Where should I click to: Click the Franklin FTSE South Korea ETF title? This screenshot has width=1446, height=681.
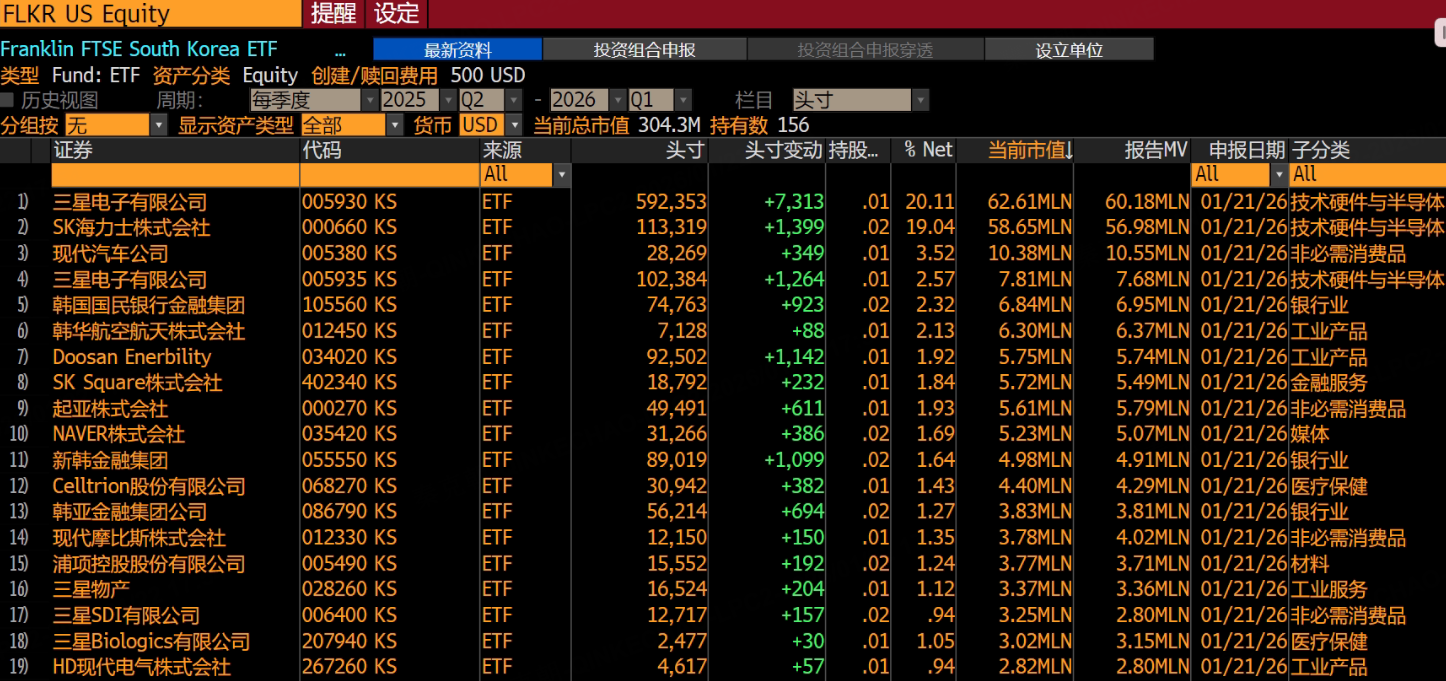pyautogui.click(x=139, y=49)
